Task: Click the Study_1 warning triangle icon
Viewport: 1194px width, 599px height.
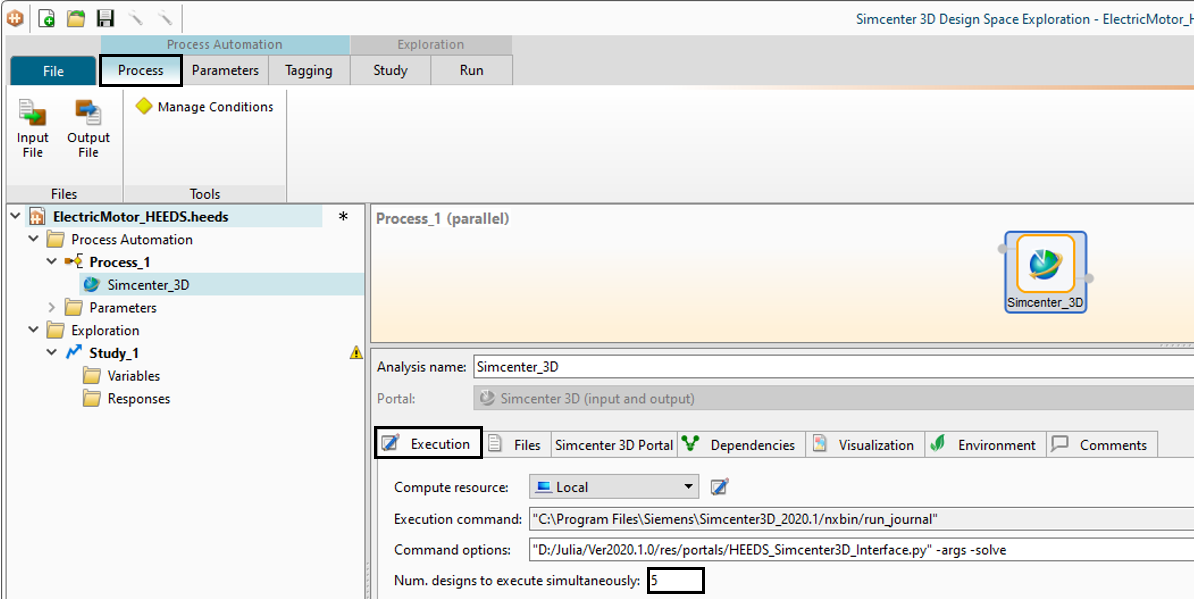Action: 356,353
